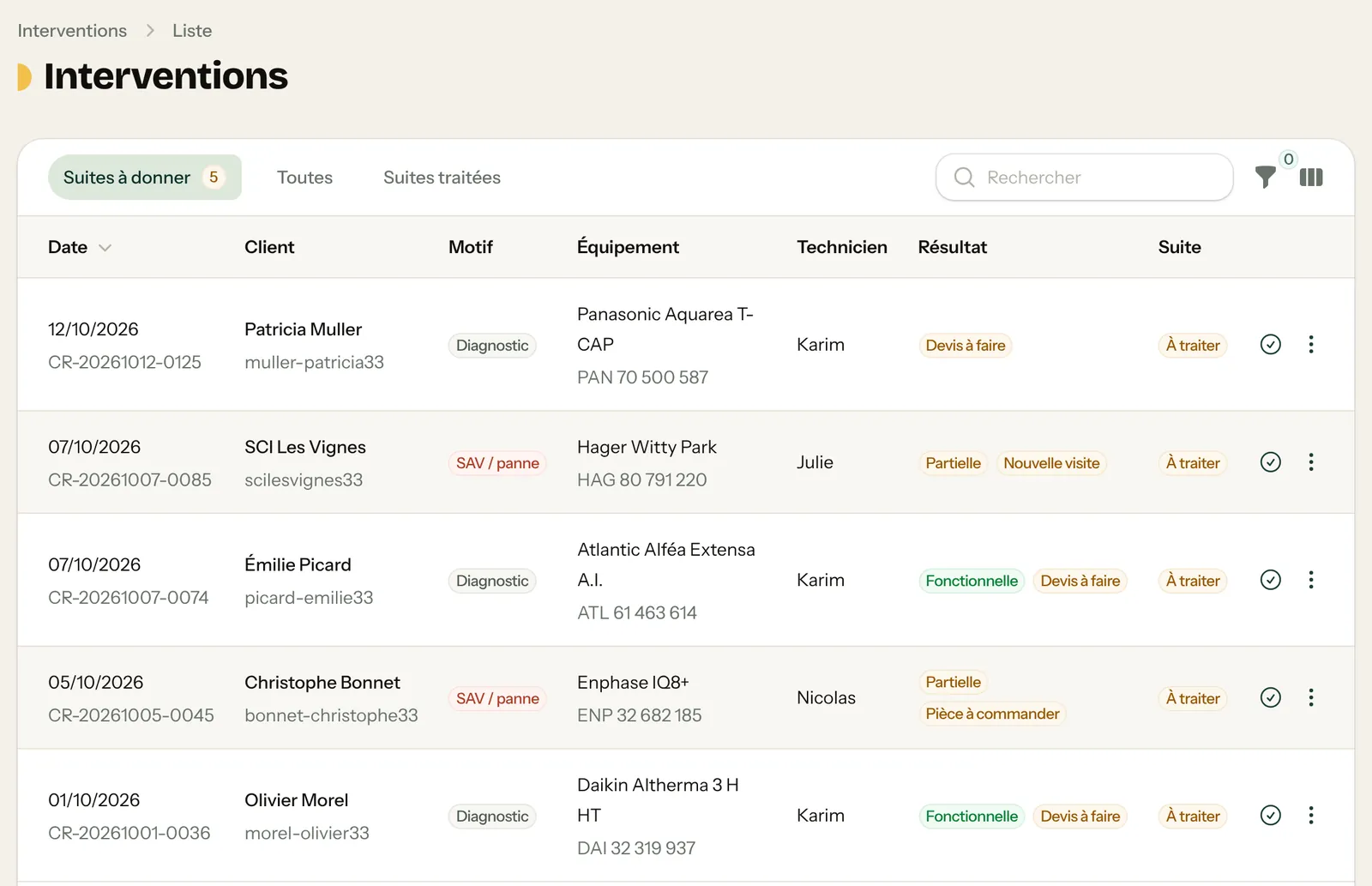Open the more options menu for Olivier Morel
Image resolution: width=1372 pixels, height=886 pixels.
tap(1311, 815)
